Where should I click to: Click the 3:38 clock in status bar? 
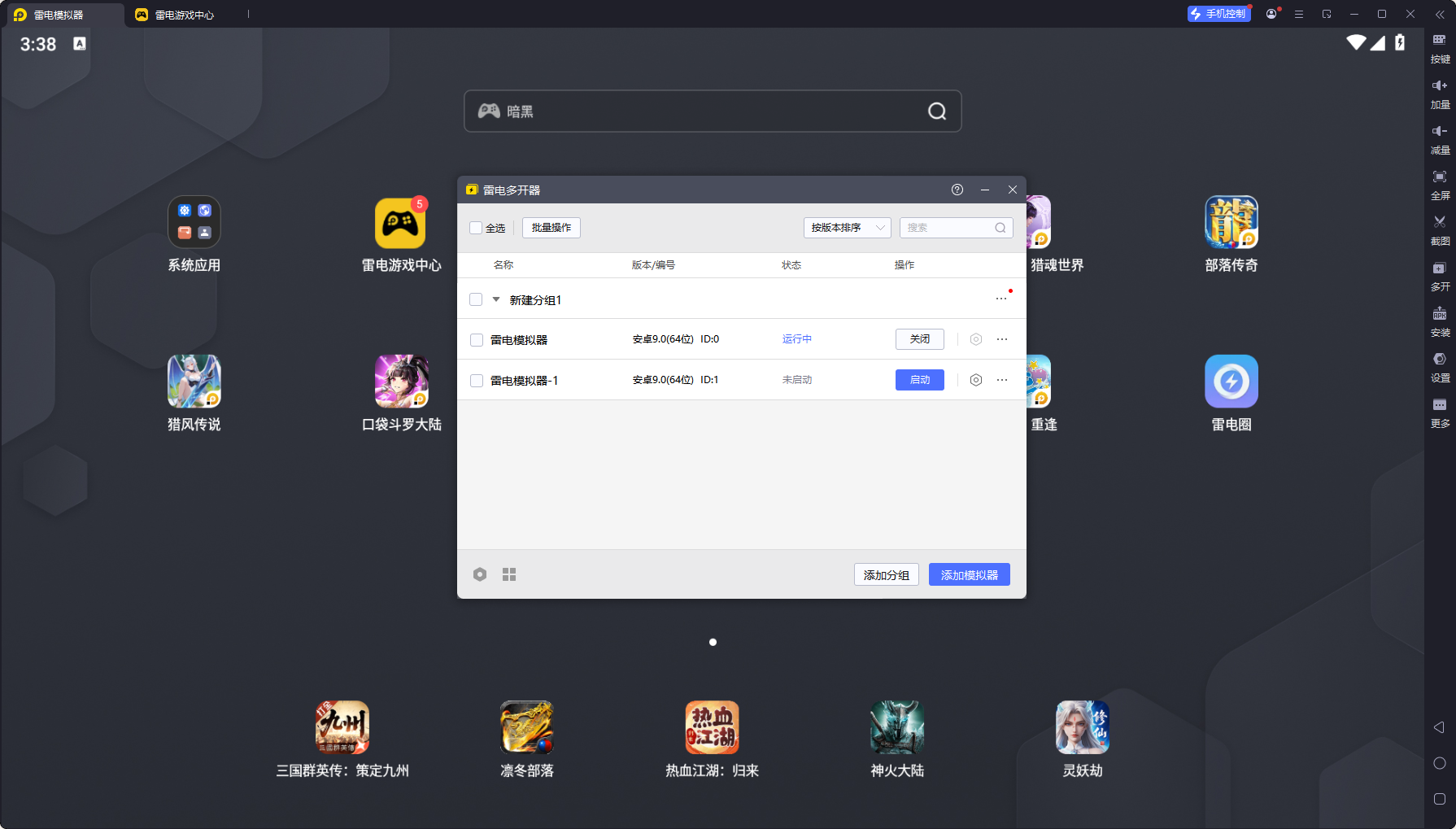click(x=38, y=44)
